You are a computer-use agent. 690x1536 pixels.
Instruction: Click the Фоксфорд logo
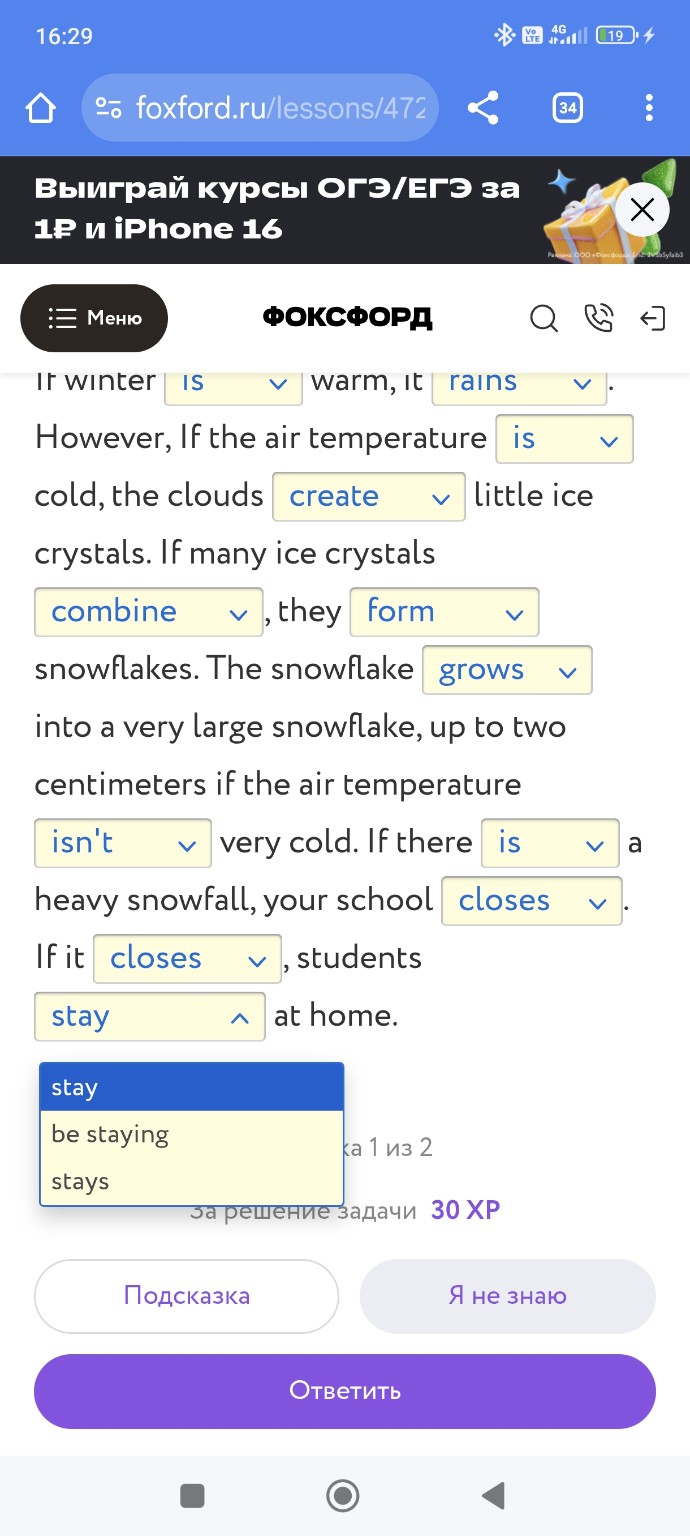coord(347,318)
